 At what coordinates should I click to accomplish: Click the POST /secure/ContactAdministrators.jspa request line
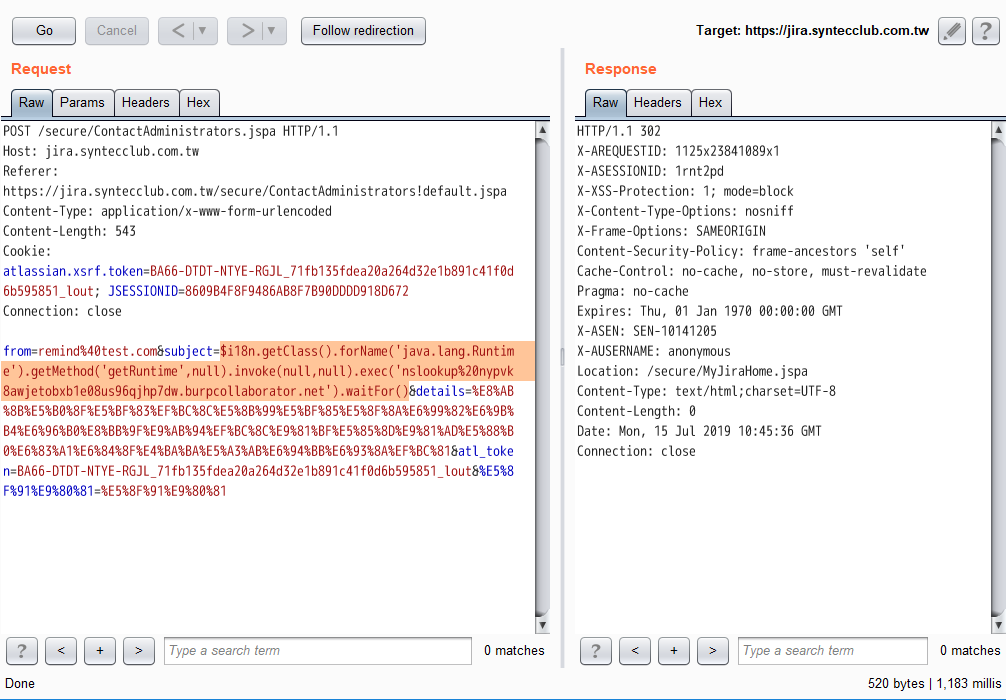[171, 132]
